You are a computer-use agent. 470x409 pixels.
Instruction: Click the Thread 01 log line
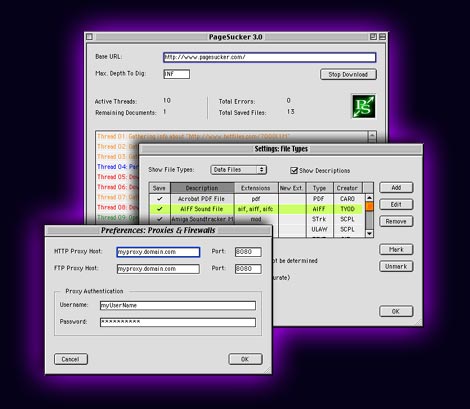pos(193,136)
